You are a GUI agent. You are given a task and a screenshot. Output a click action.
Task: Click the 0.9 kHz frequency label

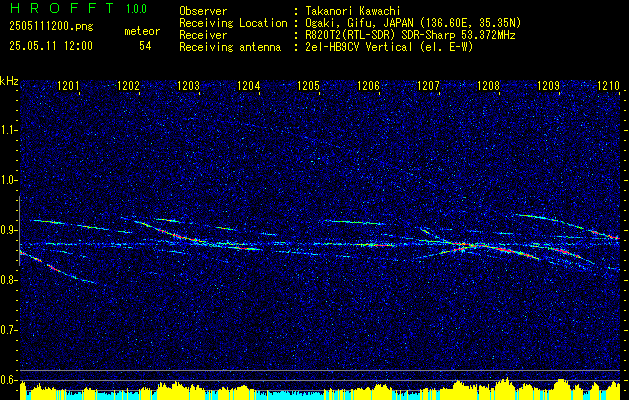click(8, 230)
